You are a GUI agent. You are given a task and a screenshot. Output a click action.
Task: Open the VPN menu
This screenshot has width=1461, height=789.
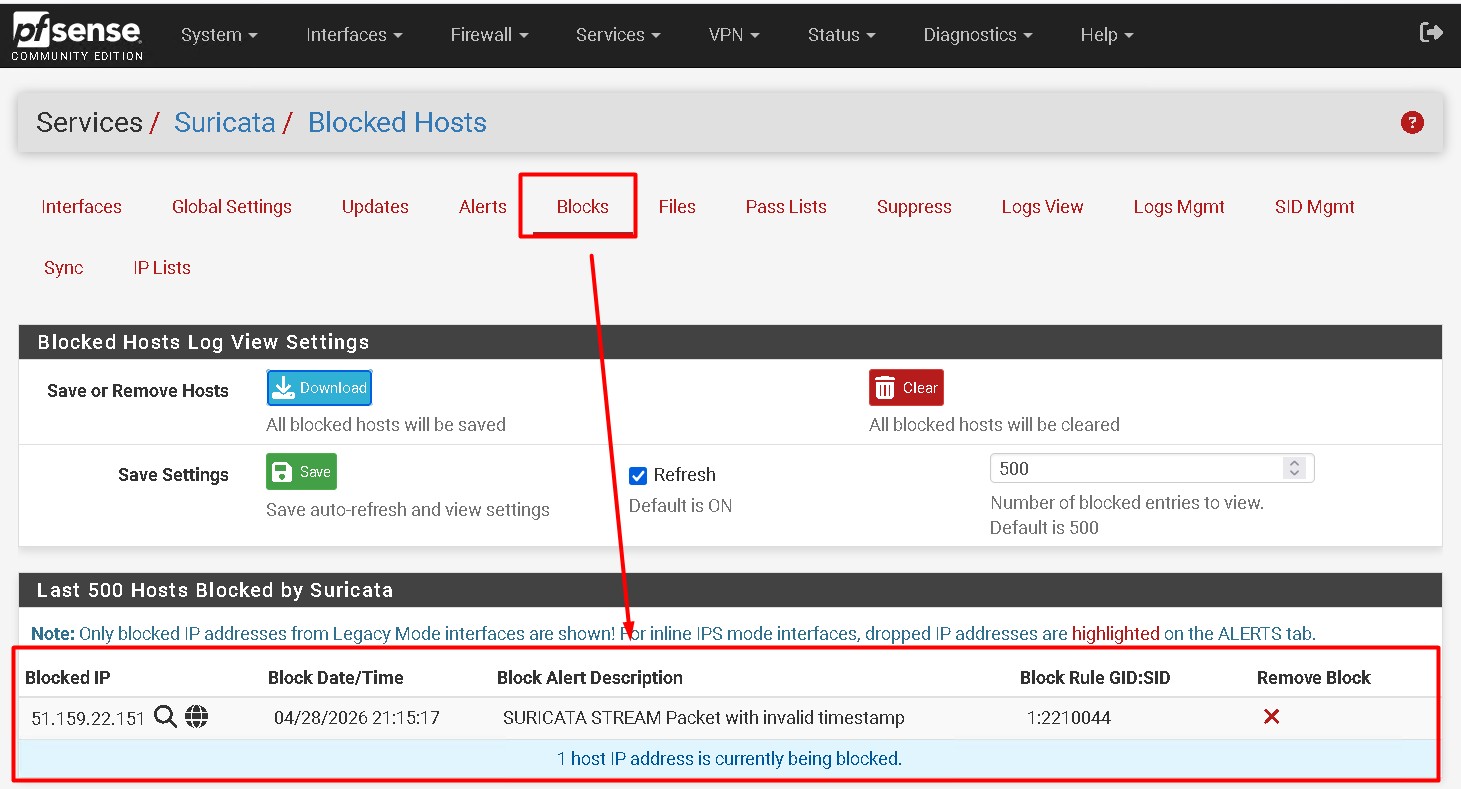pos(733,34)
